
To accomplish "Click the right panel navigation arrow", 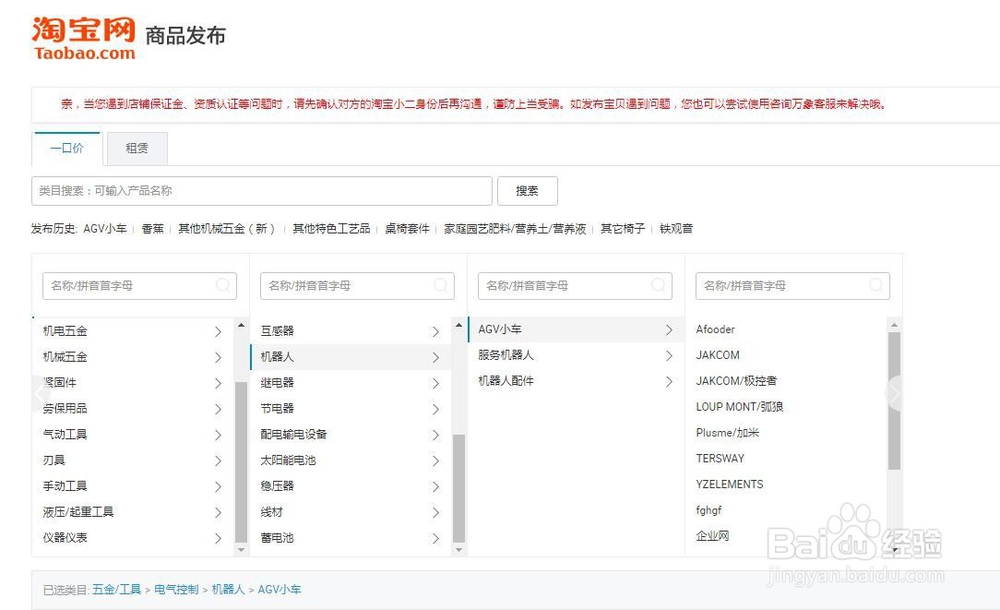I will (895, 393).
